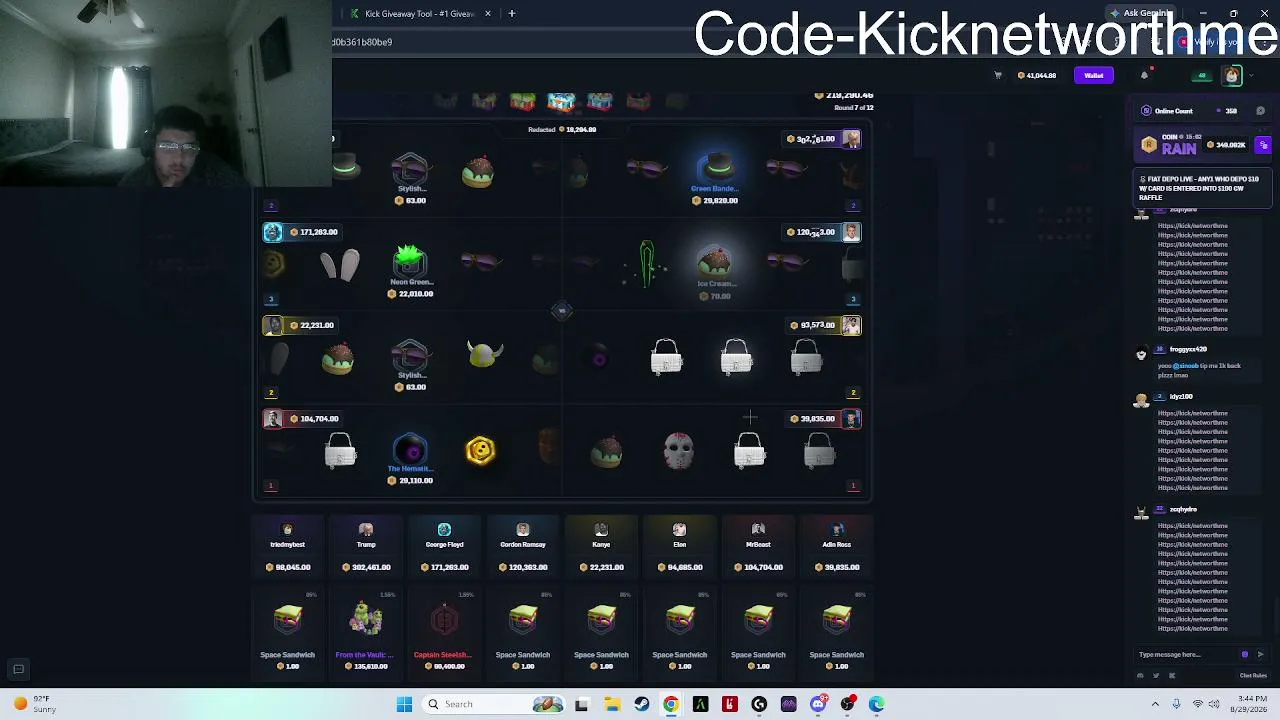The image size is (1280, 720).
Task: Open the user profile avatar
Action: [1232, 75]
